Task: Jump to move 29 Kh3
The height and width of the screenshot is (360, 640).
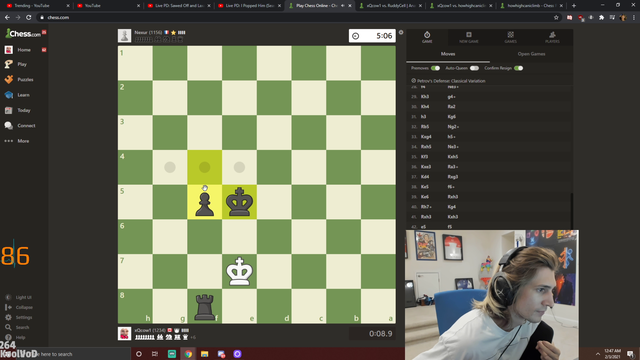Action: tap(424, 97)
